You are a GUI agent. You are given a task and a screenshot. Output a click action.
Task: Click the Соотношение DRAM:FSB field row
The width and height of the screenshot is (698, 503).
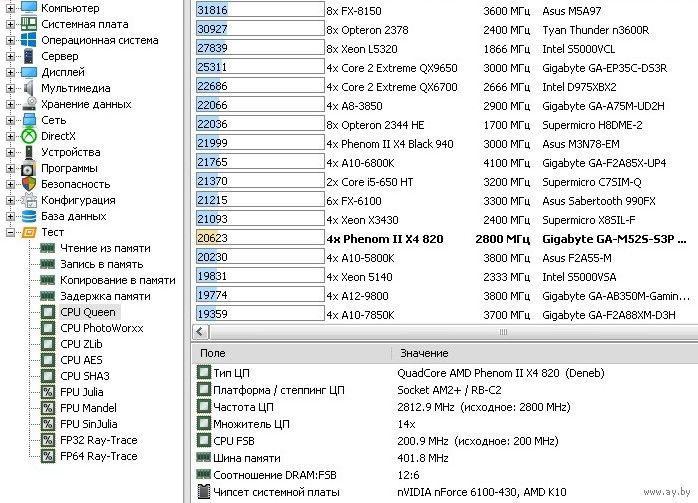[445, 475]
